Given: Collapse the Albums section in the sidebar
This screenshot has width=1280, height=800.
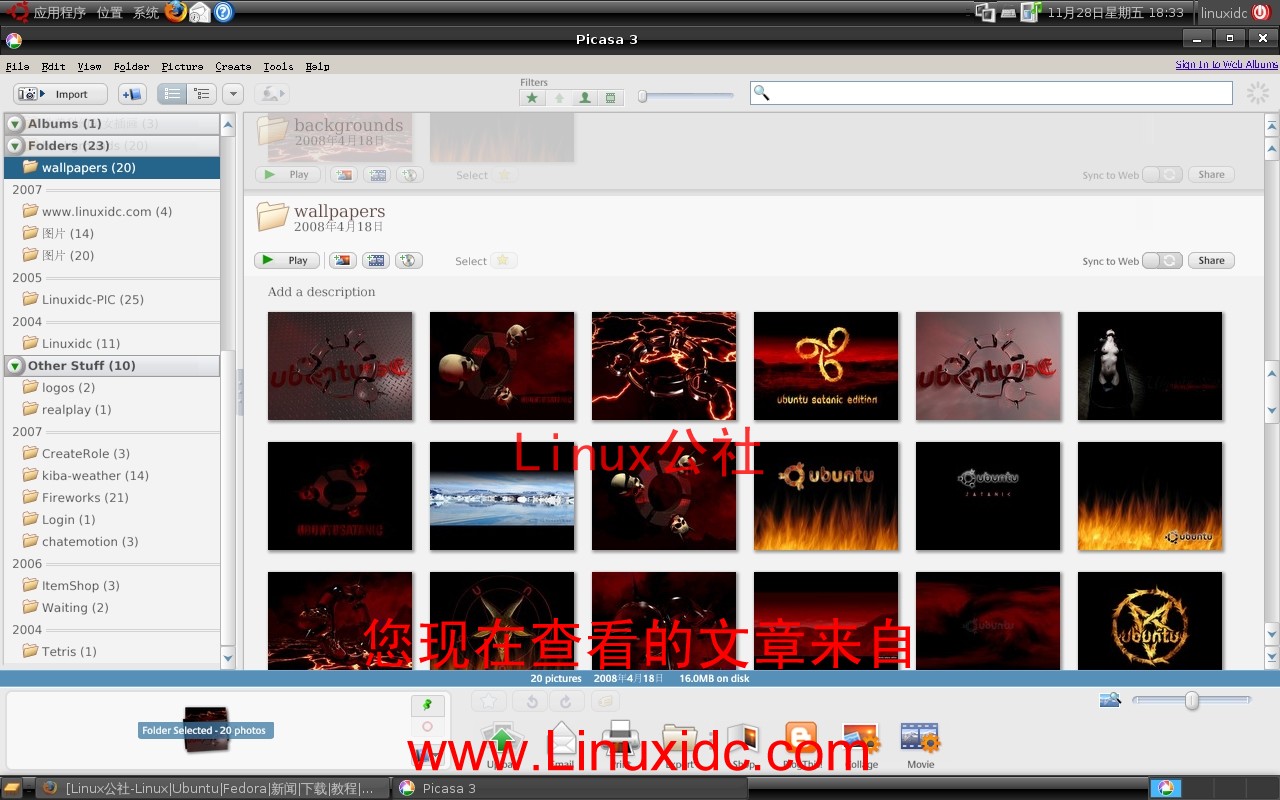Looking at the screenshot, I should (14, 123).
